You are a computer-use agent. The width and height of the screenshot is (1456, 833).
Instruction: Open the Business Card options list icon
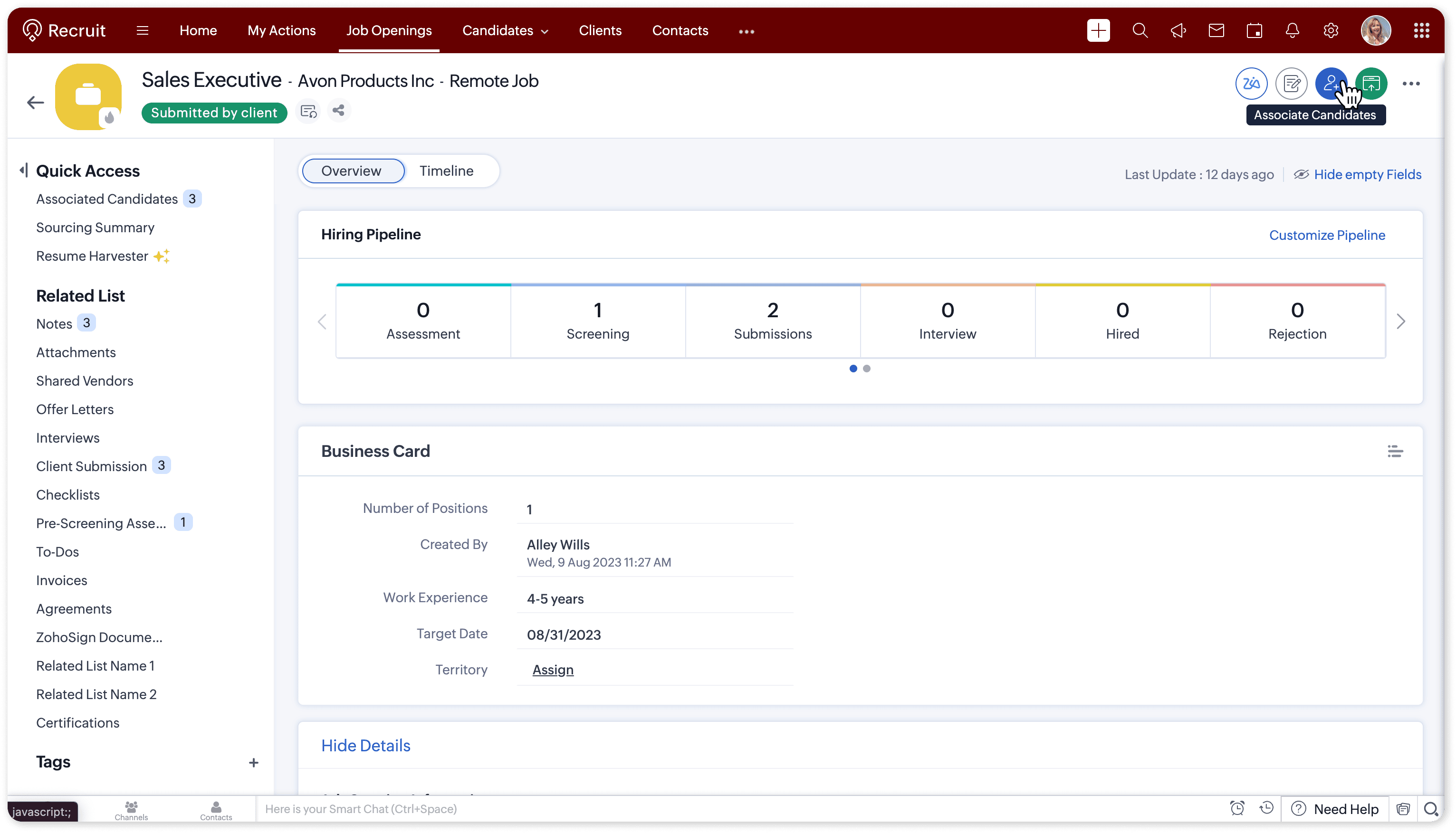[x=1395, y=451]
